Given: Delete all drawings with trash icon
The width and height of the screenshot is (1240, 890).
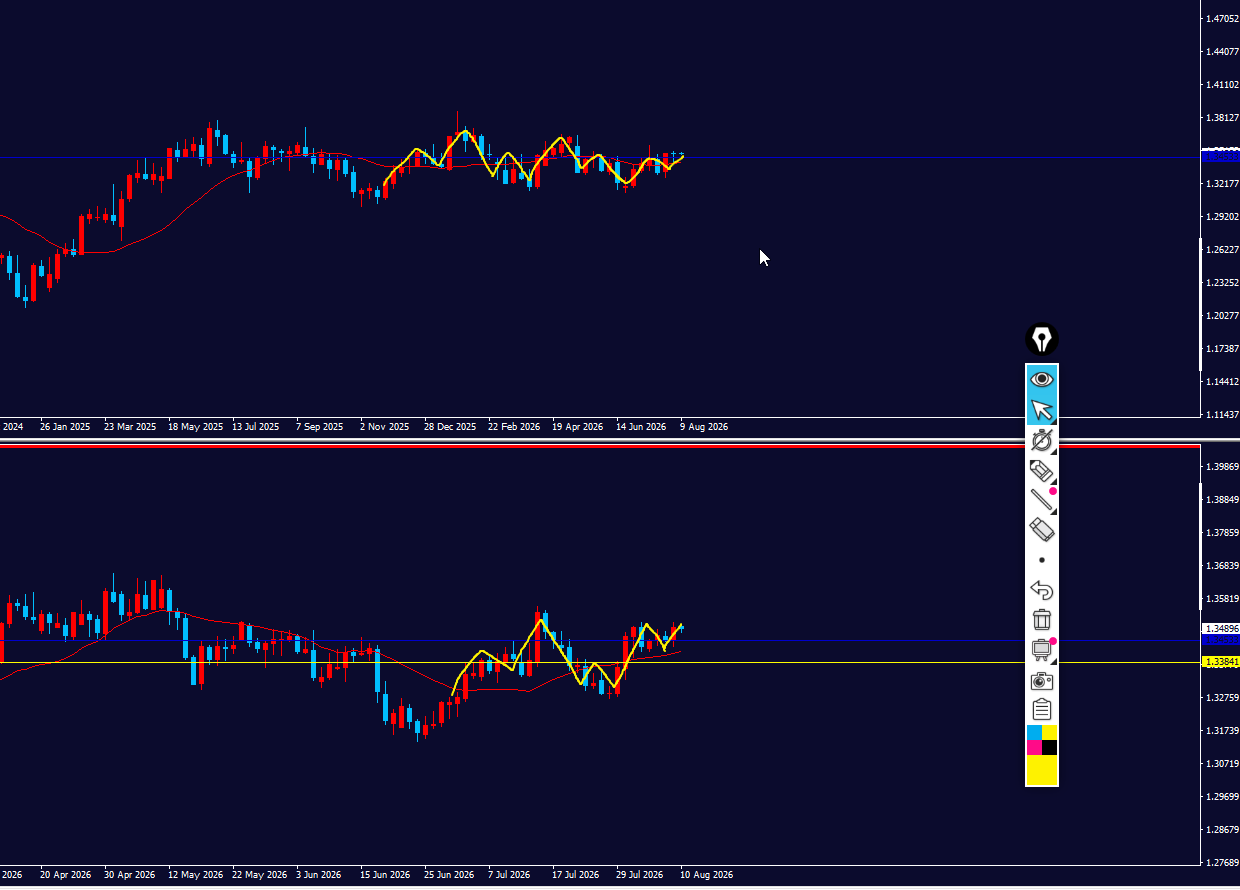Looking at the screenshot, I should 1042,620.
